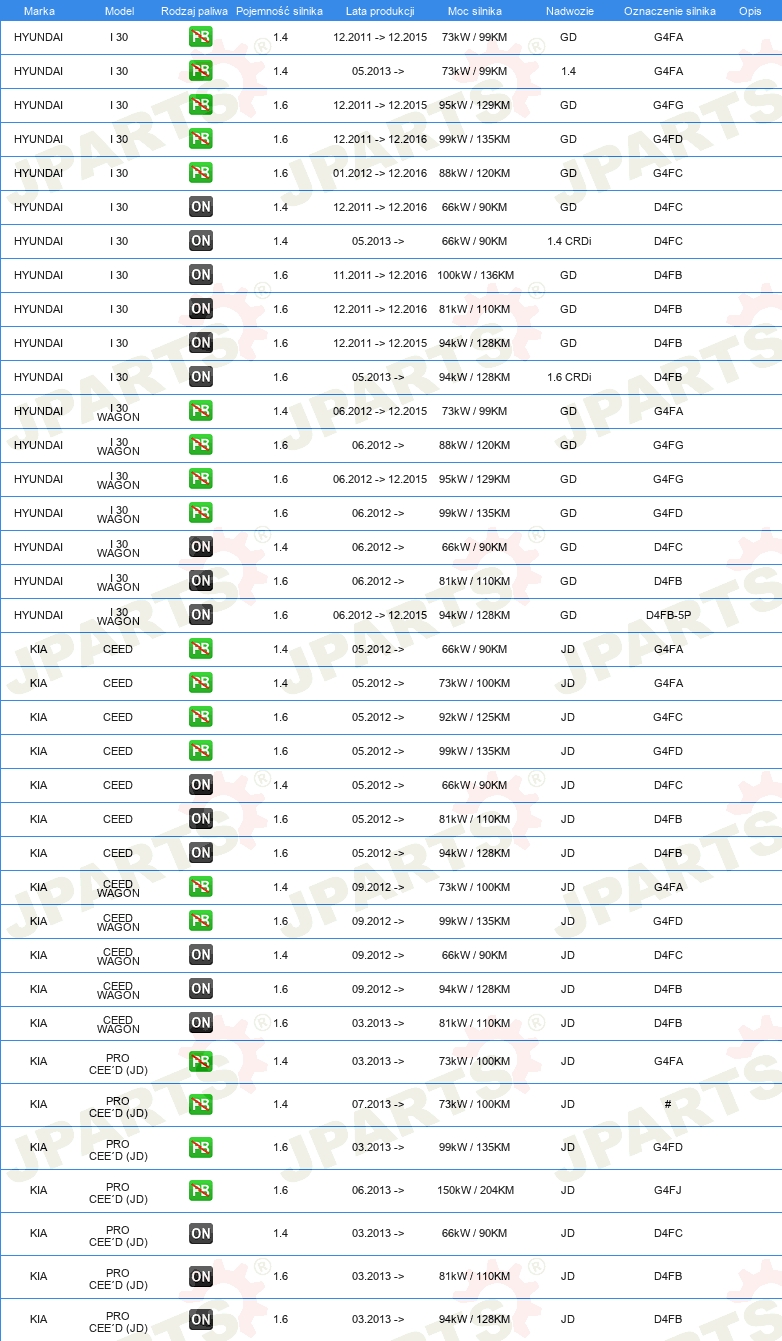
Task: Click the petrol icon for Hyundai I30 73kW GD
Action: (201, 37)
